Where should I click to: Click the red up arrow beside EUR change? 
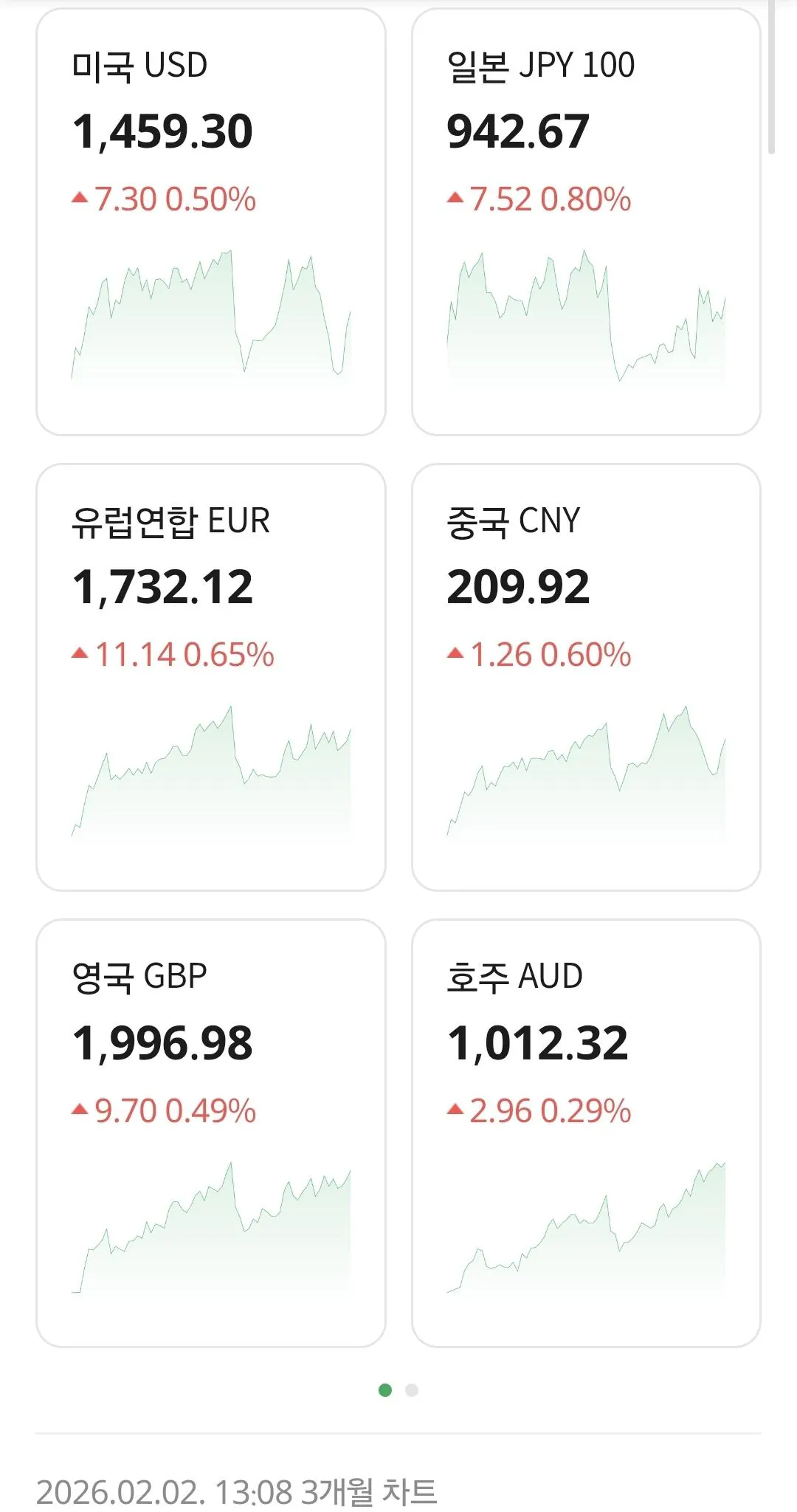80,653
